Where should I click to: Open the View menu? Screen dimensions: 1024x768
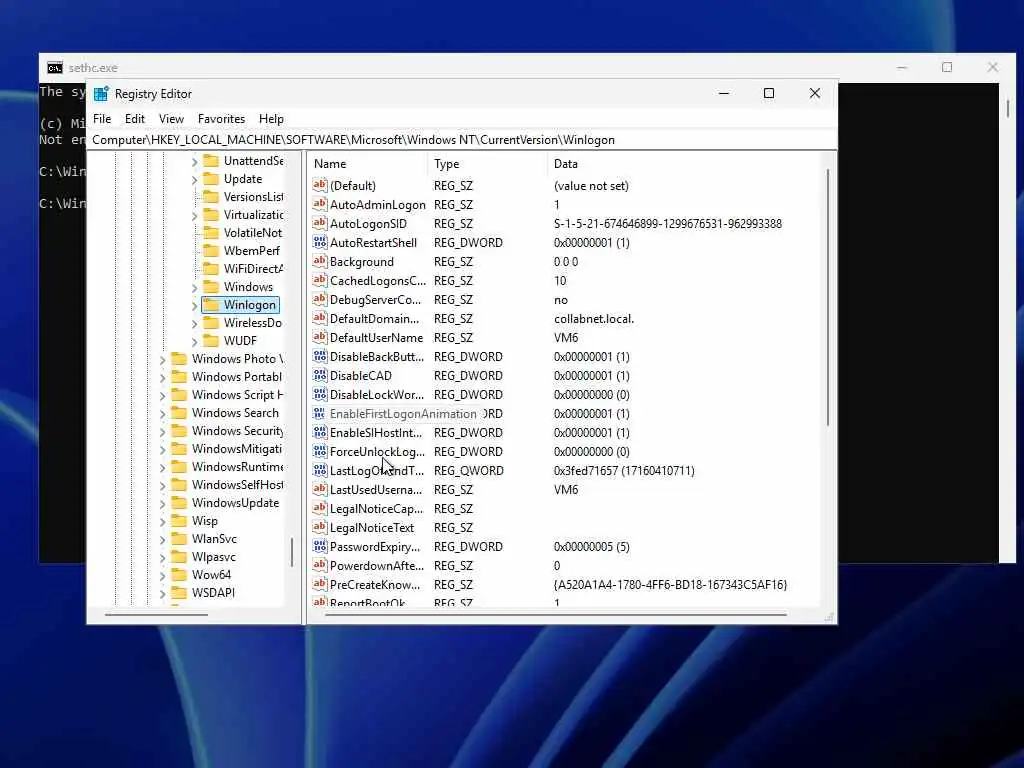click(171, 119)
